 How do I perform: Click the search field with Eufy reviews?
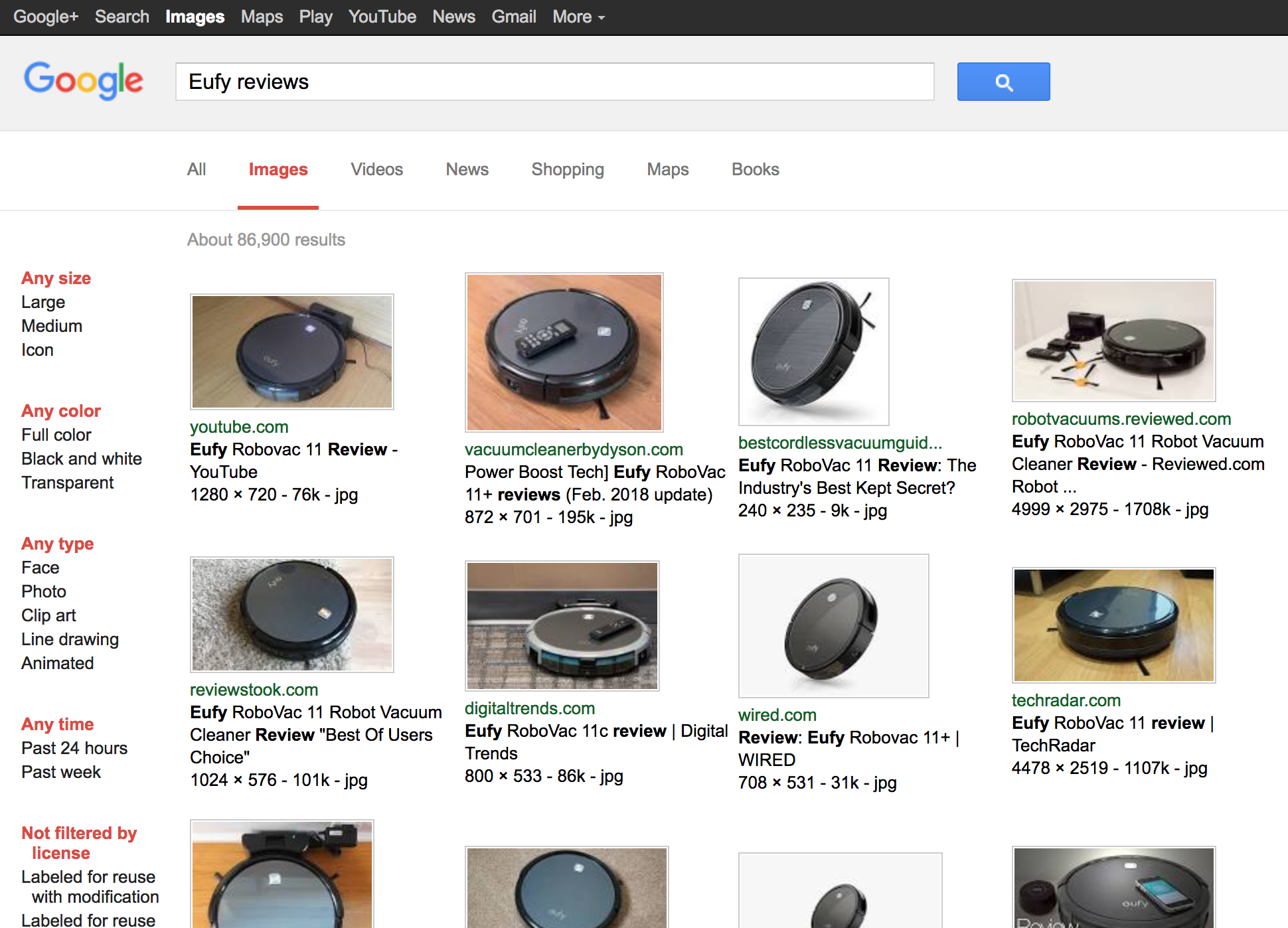click(555, 82)
